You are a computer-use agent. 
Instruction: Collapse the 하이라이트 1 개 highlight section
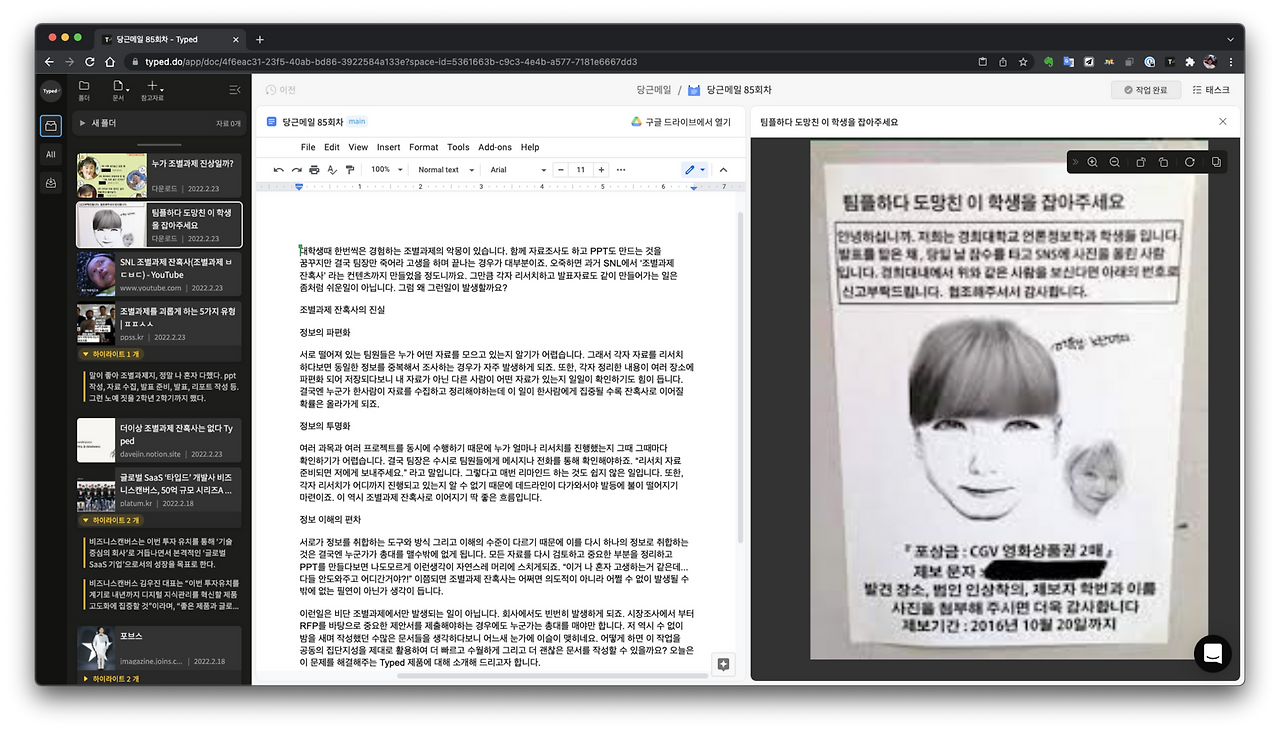110,354
